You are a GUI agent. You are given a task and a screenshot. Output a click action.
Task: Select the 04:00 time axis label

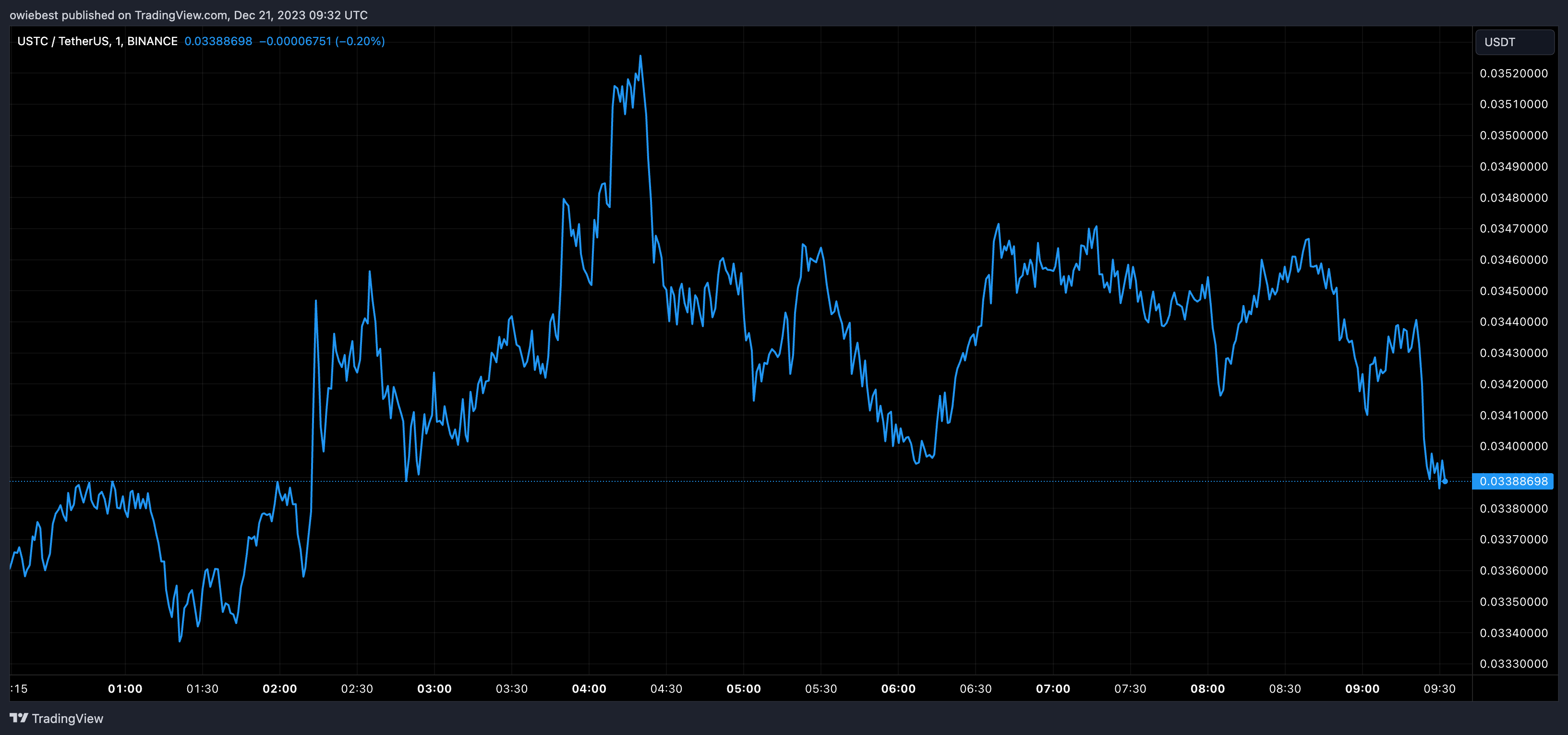point(589,689)
